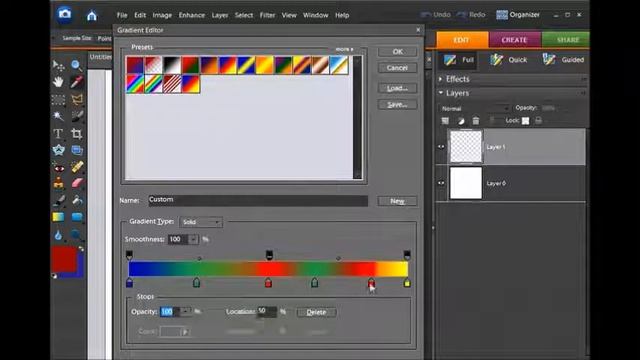Expand the Effects panel
640x360 pixels.
point(440,79)
